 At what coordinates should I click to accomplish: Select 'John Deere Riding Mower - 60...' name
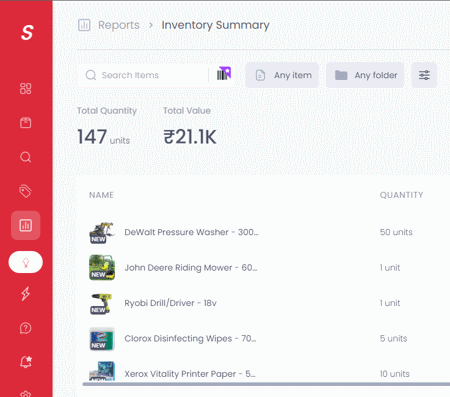pyautogui.click(x=191, y=268)
